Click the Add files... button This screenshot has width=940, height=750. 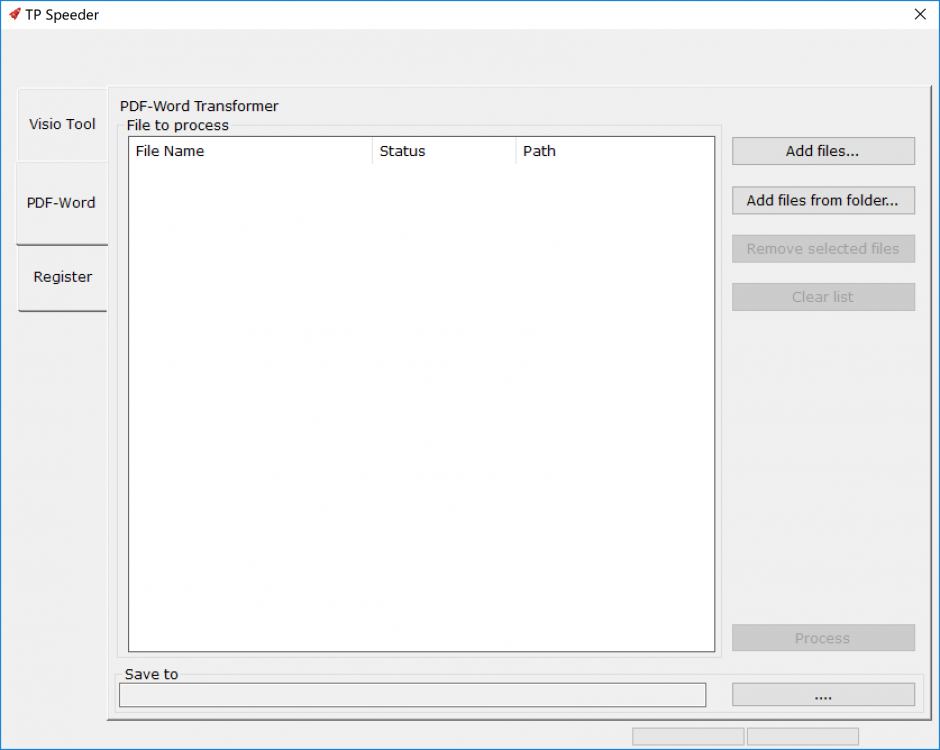coord(823,151)
